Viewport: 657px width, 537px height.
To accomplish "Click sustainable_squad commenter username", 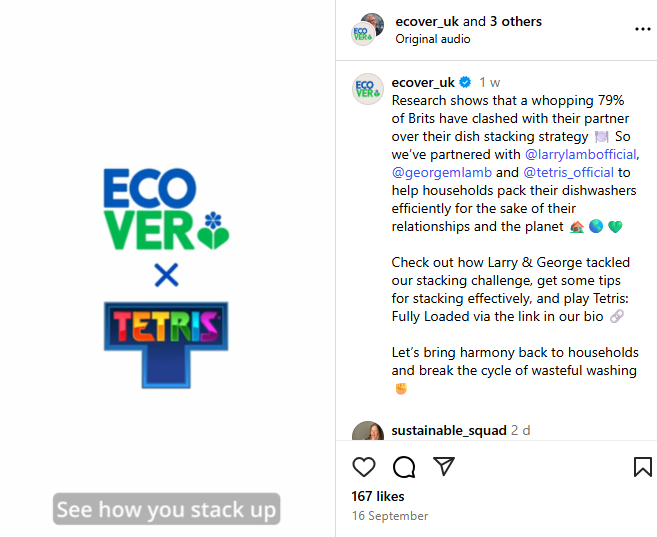I will [x=448, y=430].
